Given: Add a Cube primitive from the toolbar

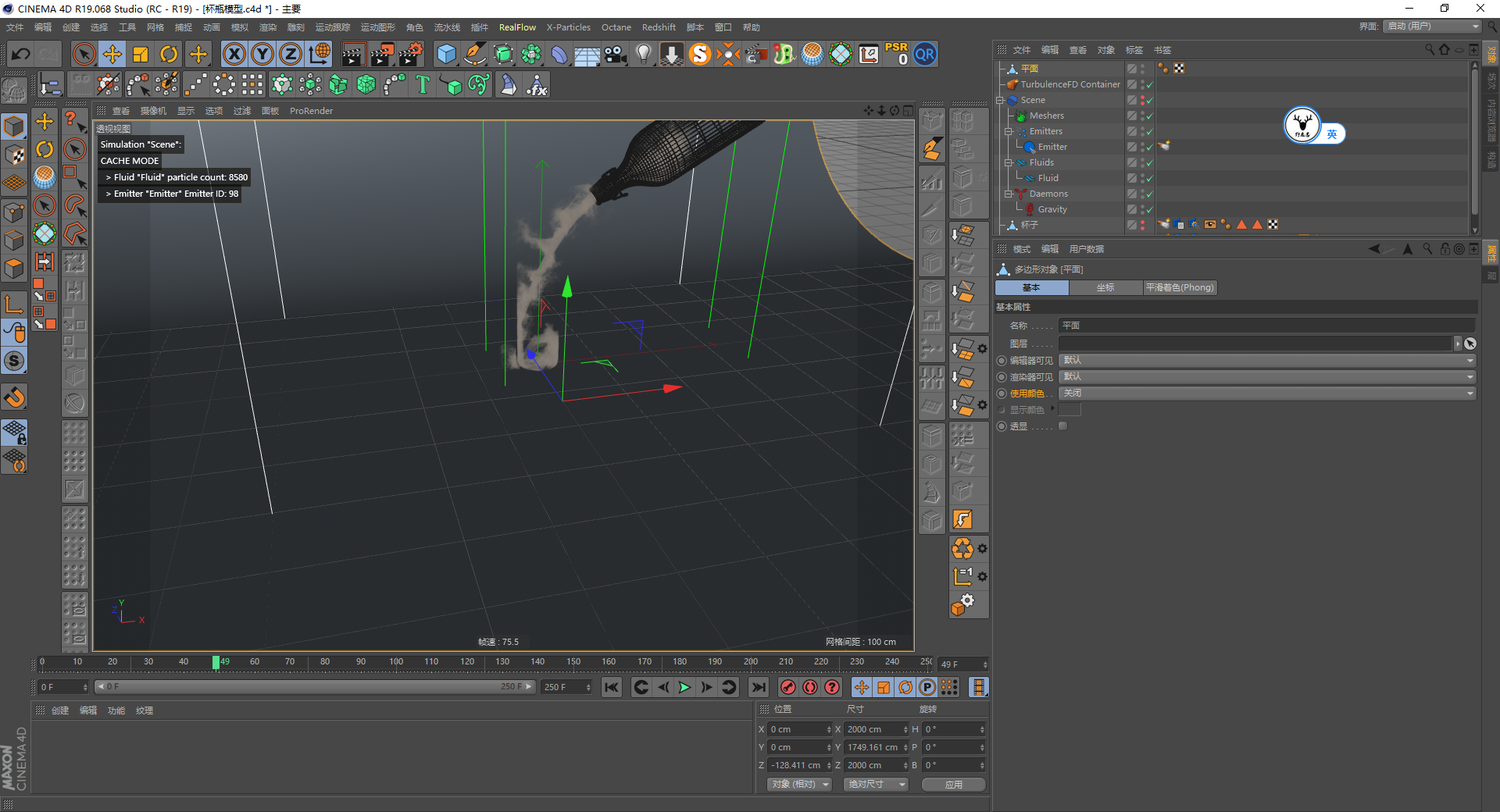Looking at the screenshot, I should click(x=446, y=54).
